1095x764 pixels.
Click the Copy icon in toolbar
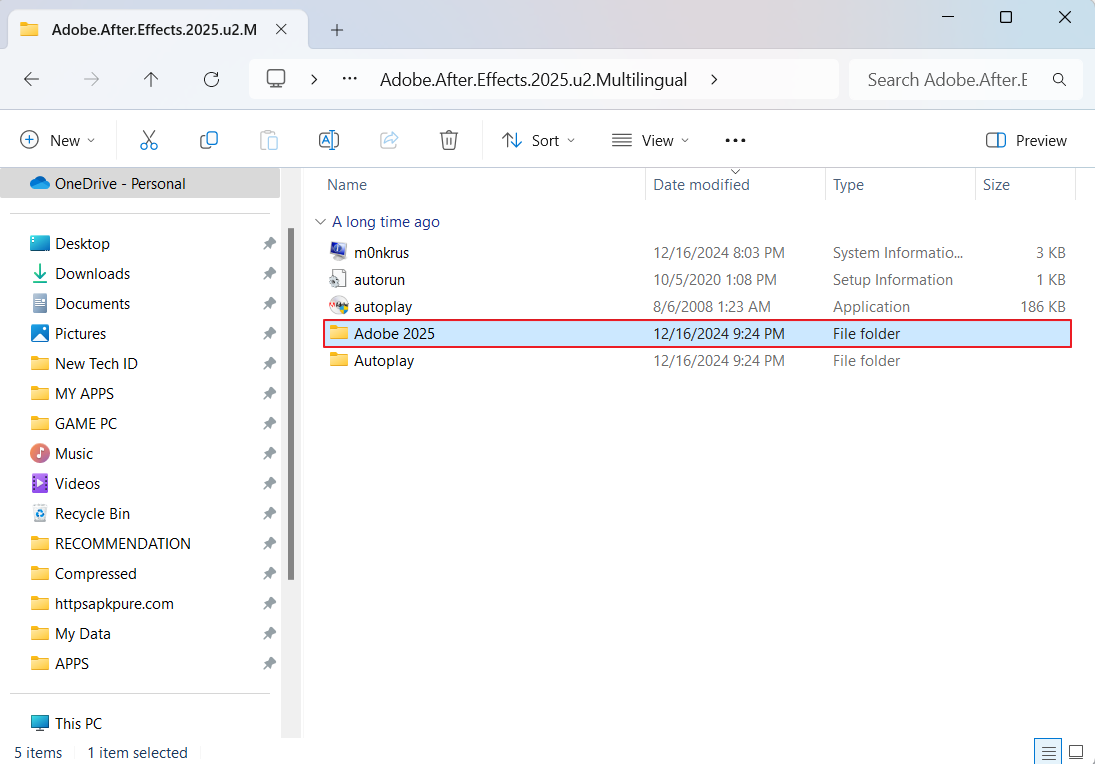(209, 140)
